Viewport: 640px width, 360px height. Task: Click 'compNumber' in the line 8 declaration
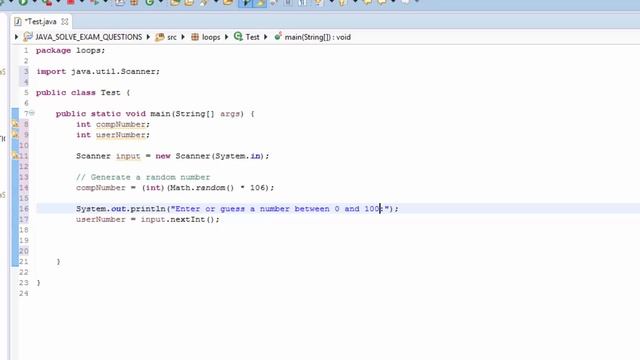point(121,124)
